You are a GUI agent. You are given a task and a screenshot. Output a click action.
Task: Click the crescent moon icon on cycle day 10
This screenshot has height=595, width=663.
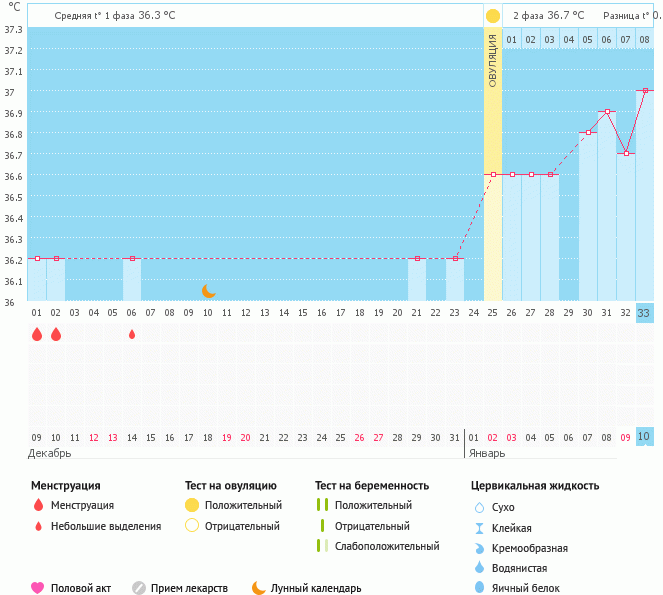(208, 291)
